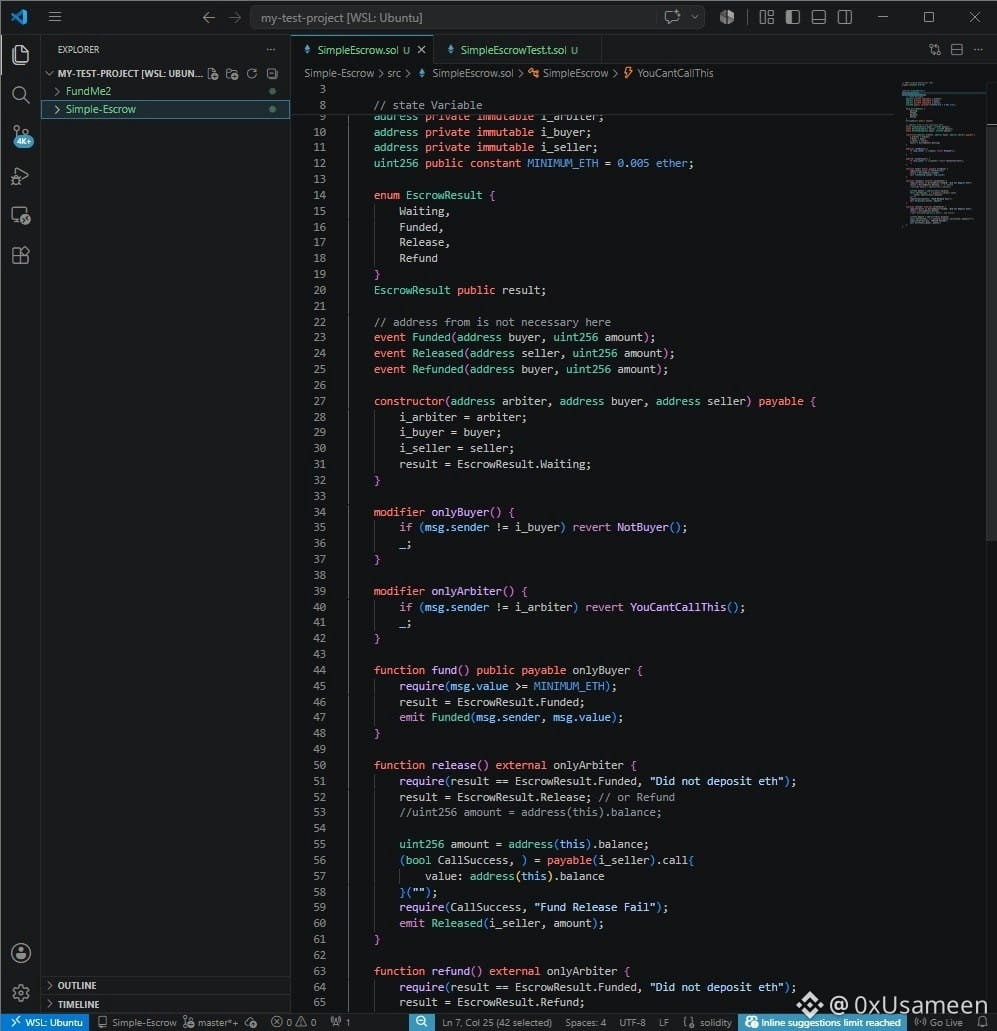
Task: Toggle the bottom panel
Action: coord(818,17)
